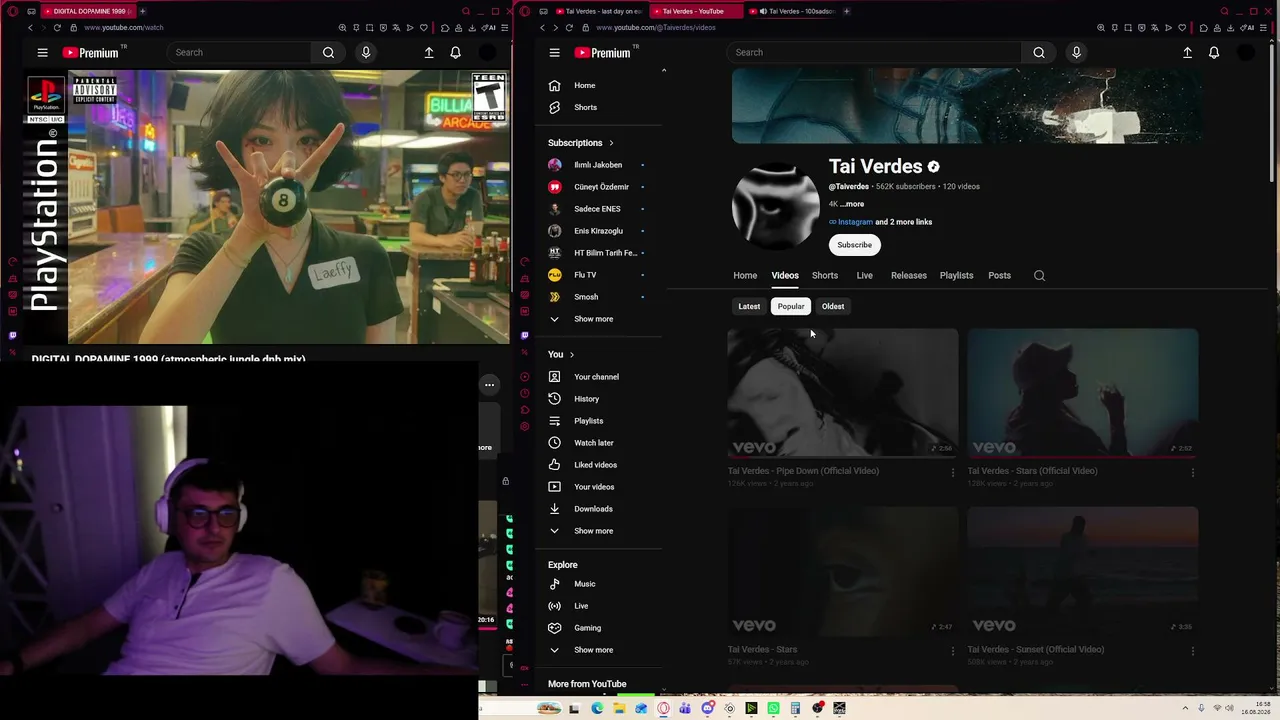Open File Explorer from the taskbar
1280x720 pixels.
click(619, 709)
